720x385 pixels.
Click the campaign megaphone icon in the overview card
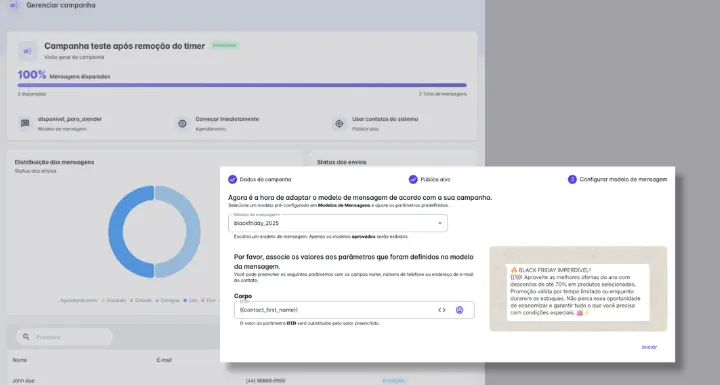[x=28, y=51]
